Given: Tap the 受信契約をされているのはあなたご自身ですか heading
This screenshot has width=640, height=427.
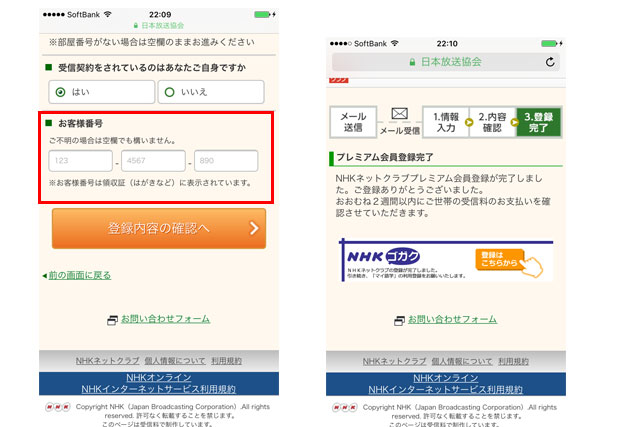Looking at the screenshot, I should pos(152,68).
